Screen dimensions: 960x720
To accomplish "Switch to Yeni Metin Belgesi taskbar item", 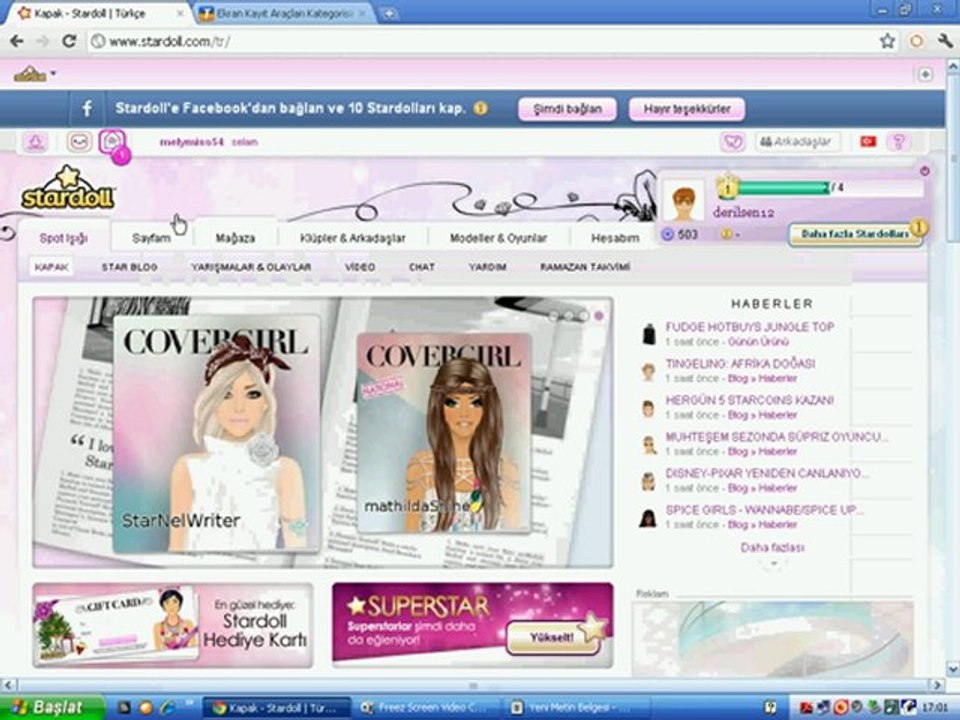I will tap(576, 708).
